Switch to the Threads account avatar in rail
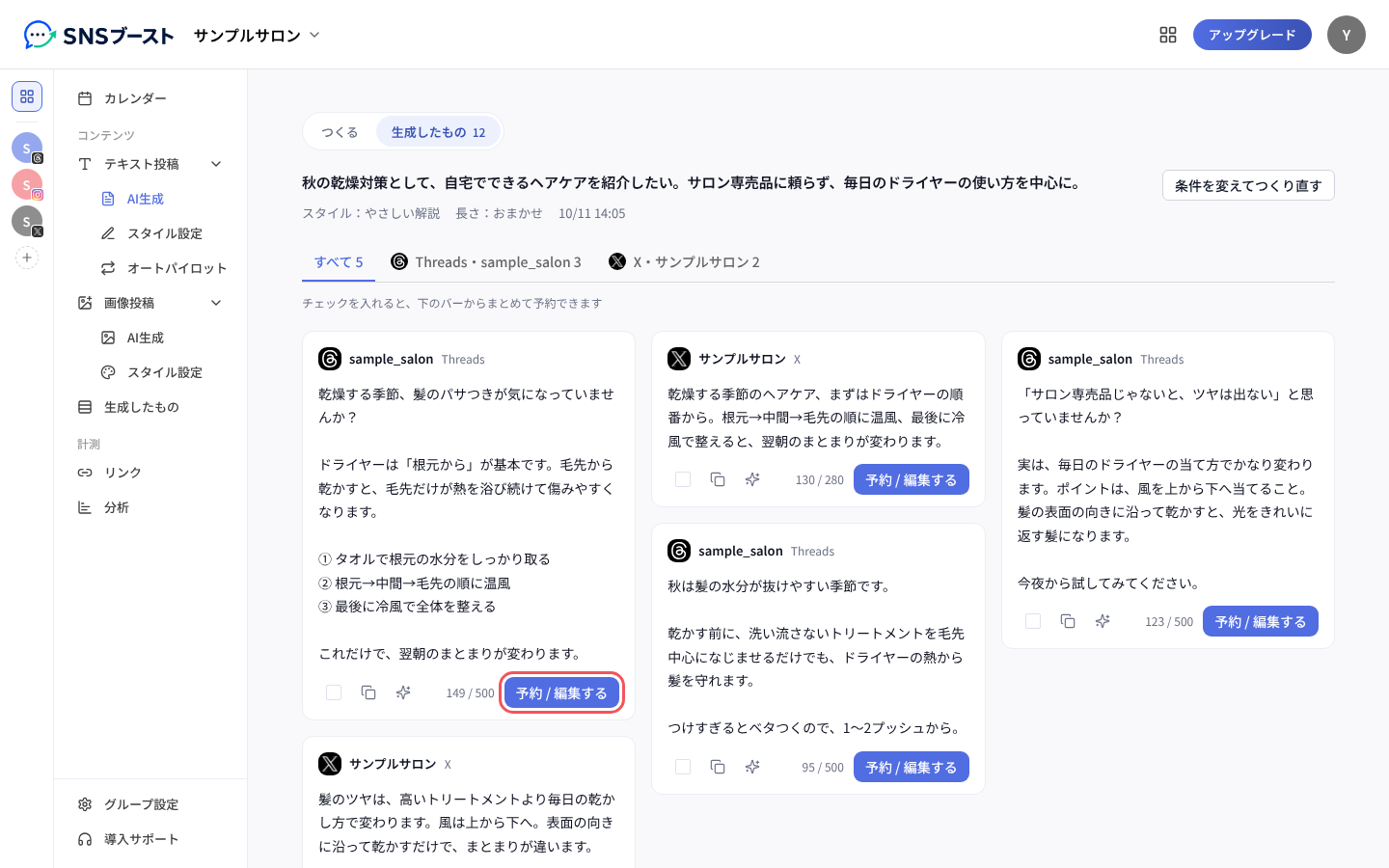Image resolution: width=1389 pixels, height=868 pixels. (x=27, y=148)
